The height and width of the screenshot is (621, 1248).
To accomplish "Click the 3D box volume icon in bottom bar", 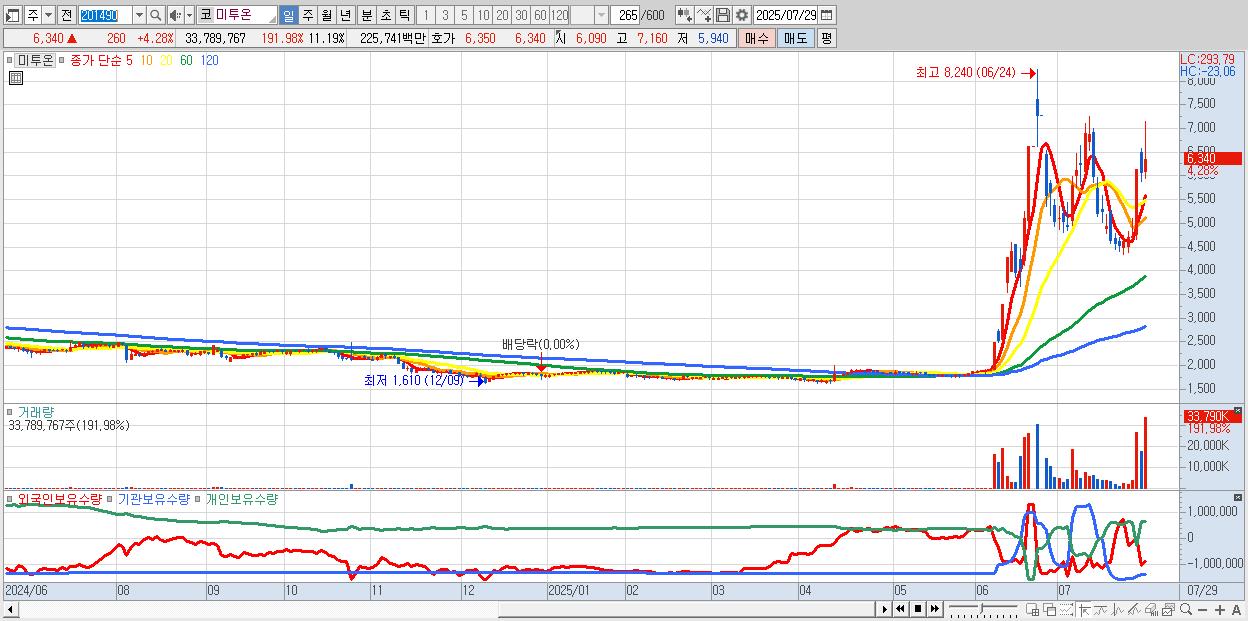I will (1152, 610).
